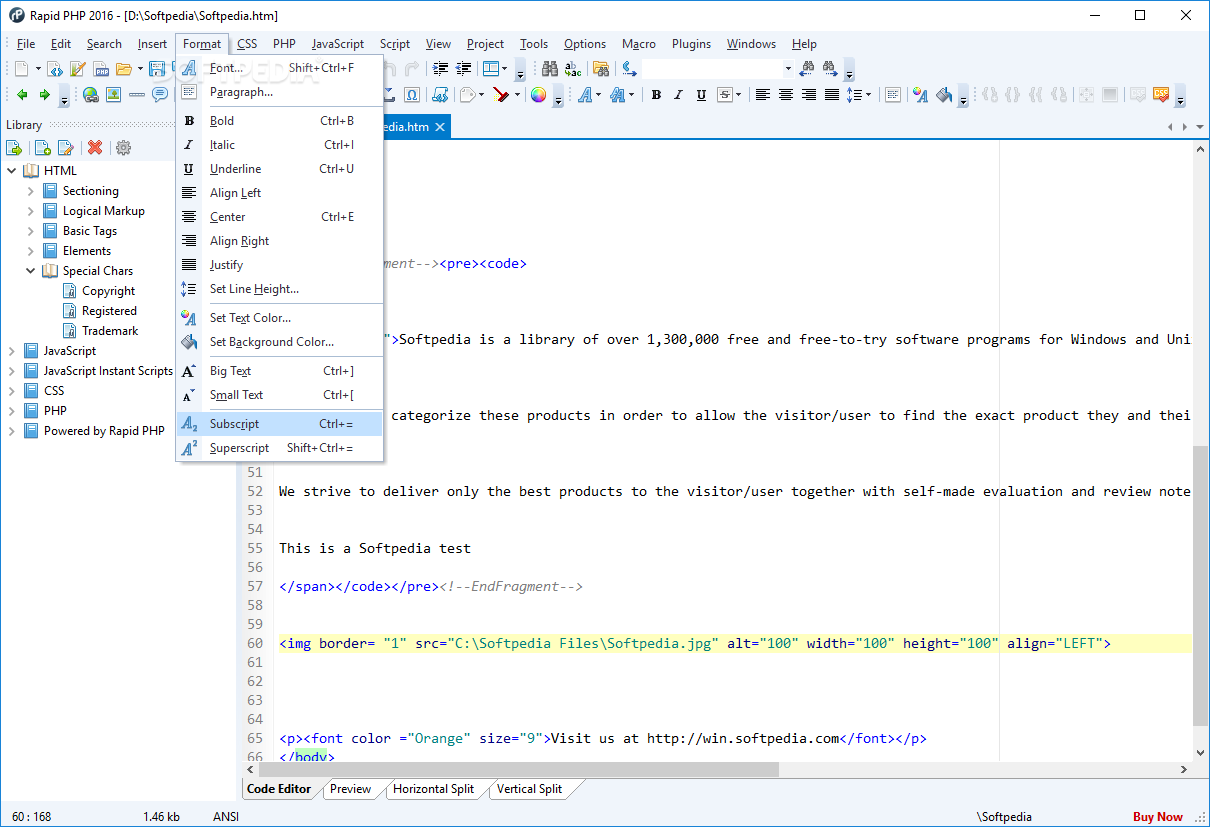Click the Library edit item pencil icon
1210x827 pixels.
coord(65,148)
